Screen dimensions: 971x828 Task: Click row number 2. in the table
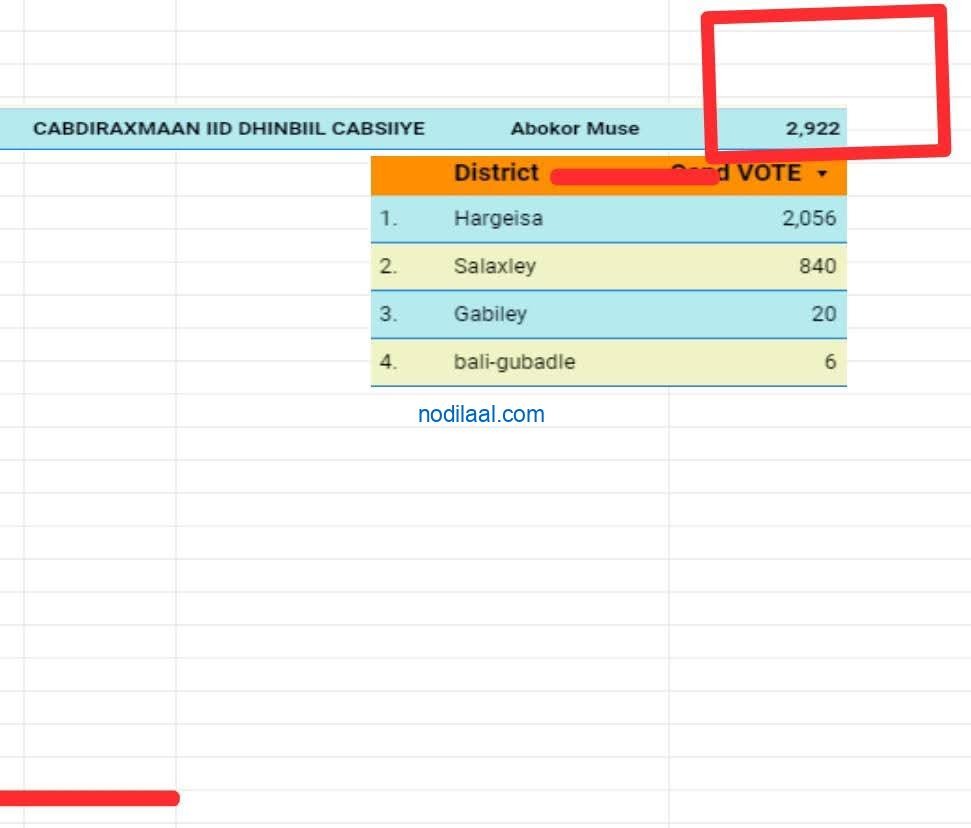388,266
